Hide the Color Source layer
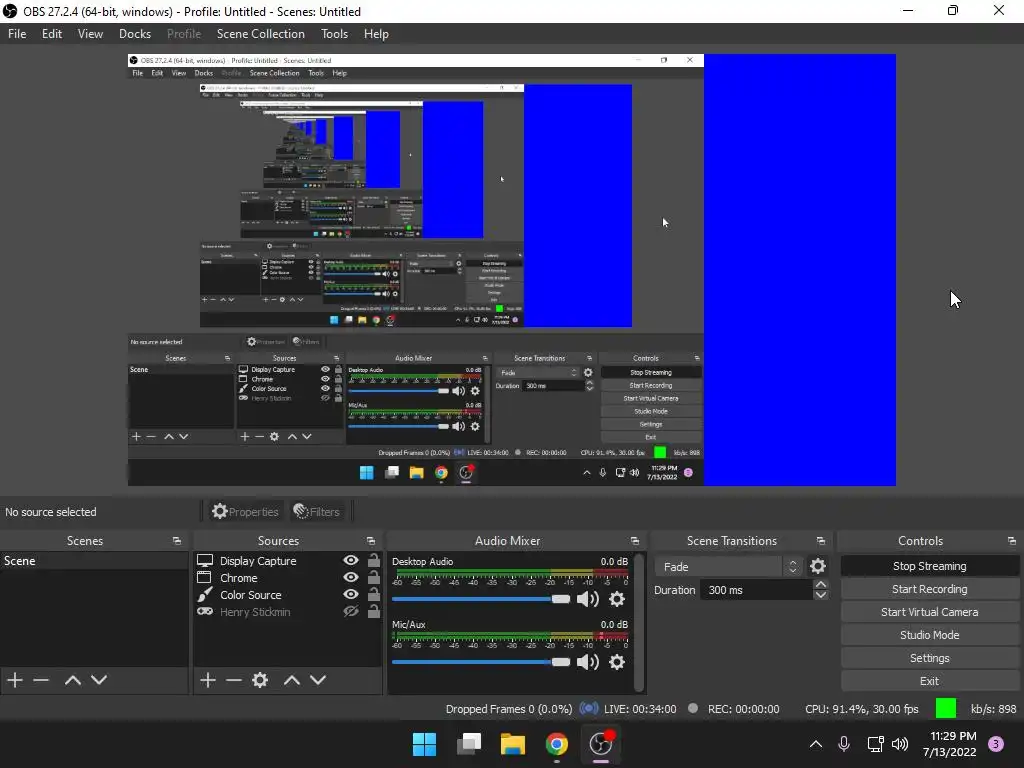This screenshot has height=768, width=1024. point(351,594)
